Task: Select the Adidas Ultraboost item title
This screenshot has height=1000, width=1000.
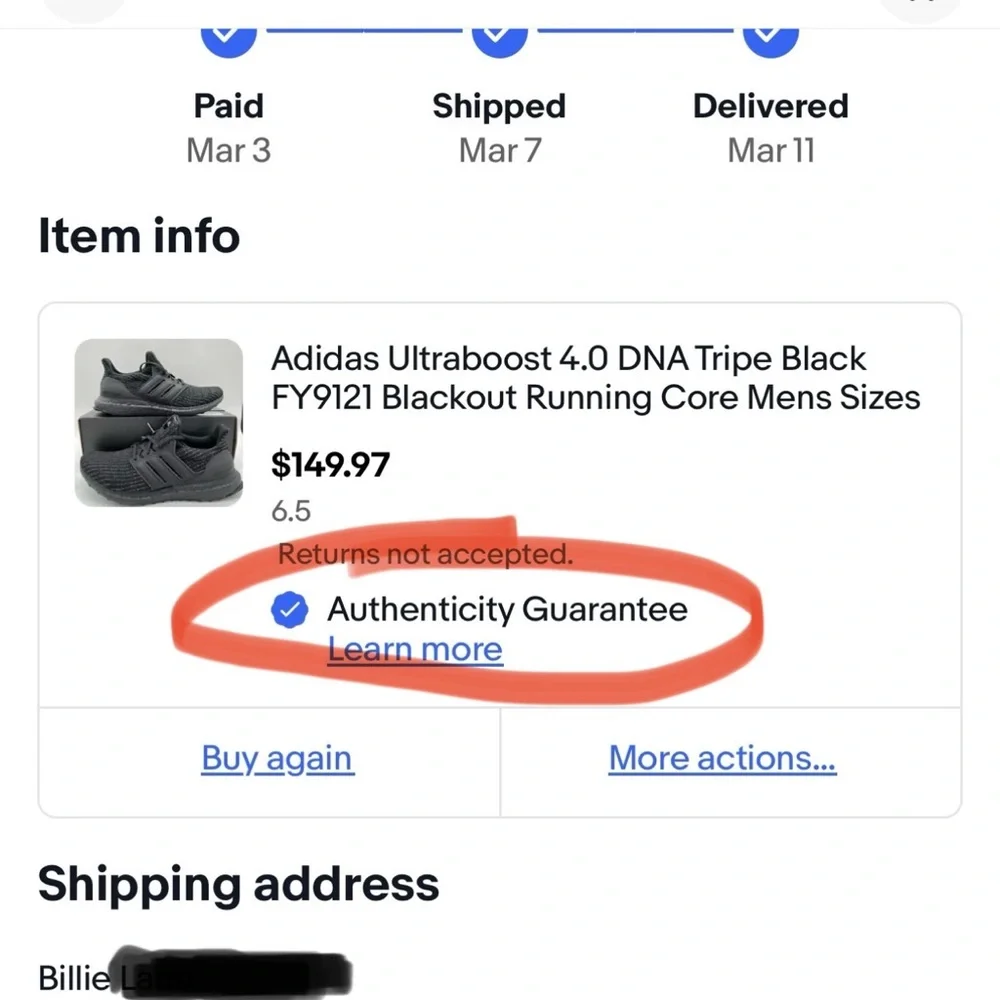Action: click(595, 378)
